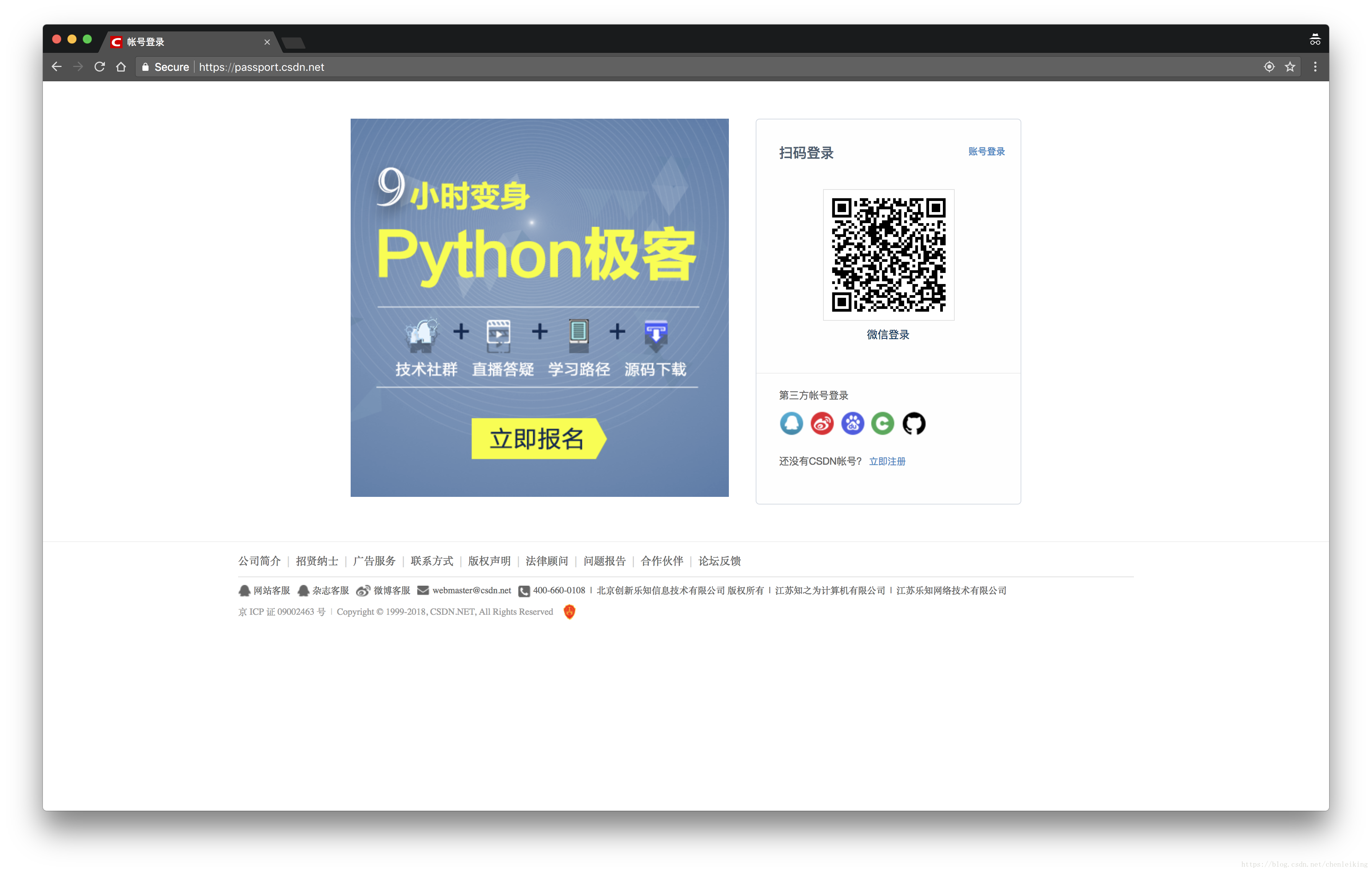Open the 广告服务 footer link
Screen dimensions: 1372x872
click(374, 561)
